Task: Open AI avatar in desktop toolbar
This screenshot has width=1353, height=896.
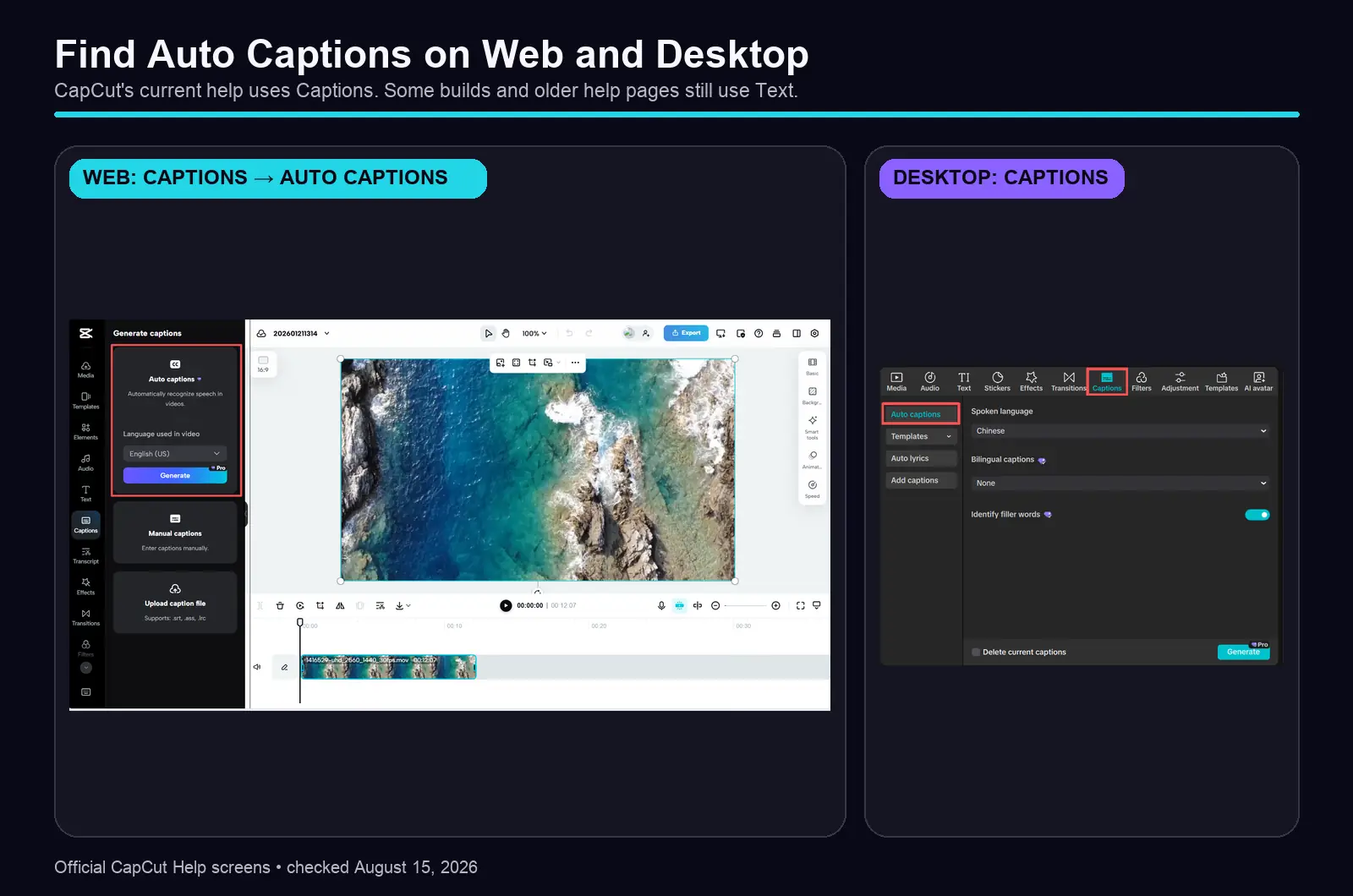Action: pyautogui.click(x=1258, y=381)
